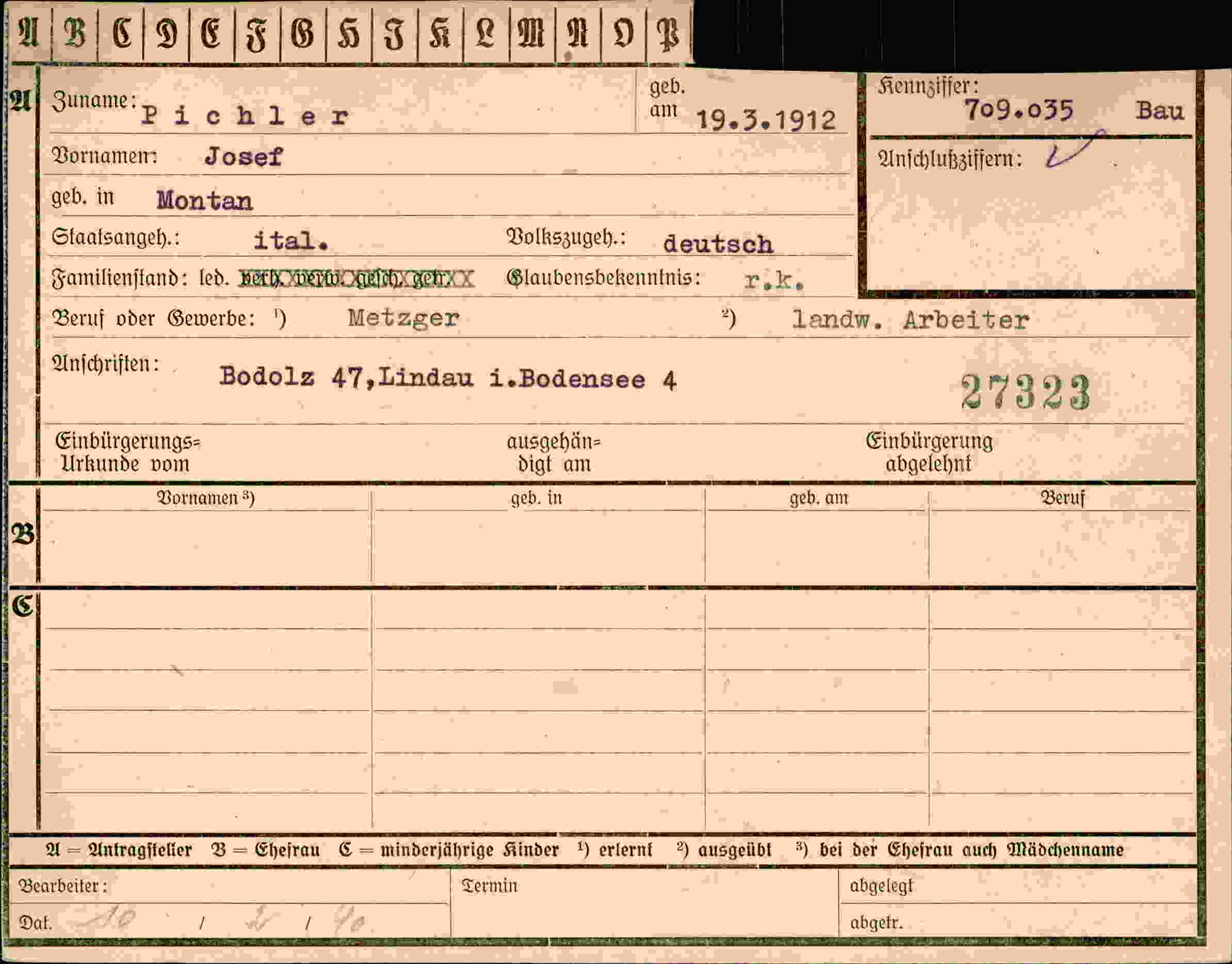Screen dimensions: 1232x964
Task: Click the "Anschriften:" label
Action: [105, 364]
